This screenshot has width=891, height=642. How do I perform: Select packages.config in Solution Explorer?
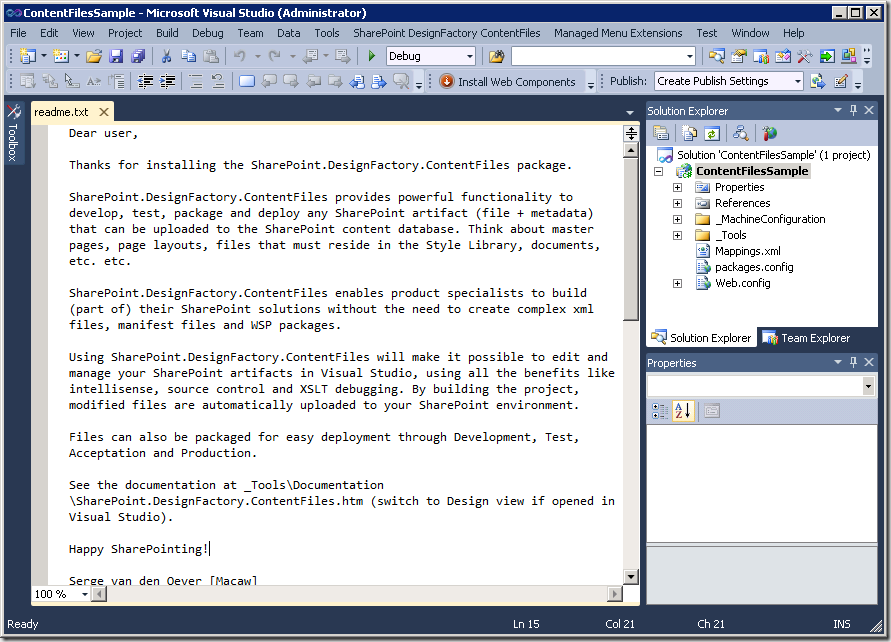coord(754,267)
